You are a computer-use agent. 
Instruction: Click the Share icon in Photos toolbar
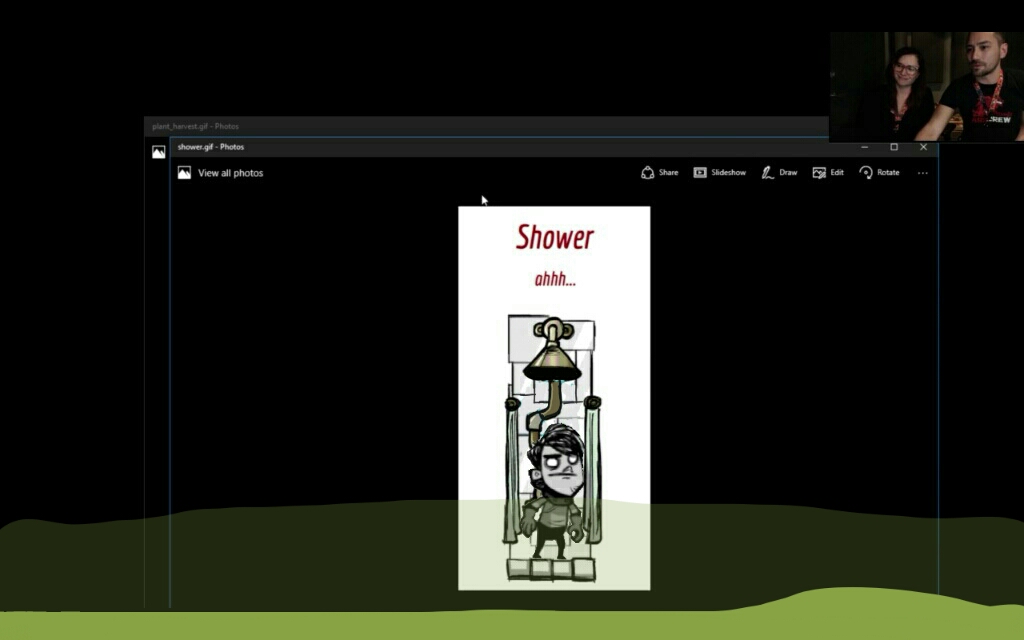tap(648, 173)
